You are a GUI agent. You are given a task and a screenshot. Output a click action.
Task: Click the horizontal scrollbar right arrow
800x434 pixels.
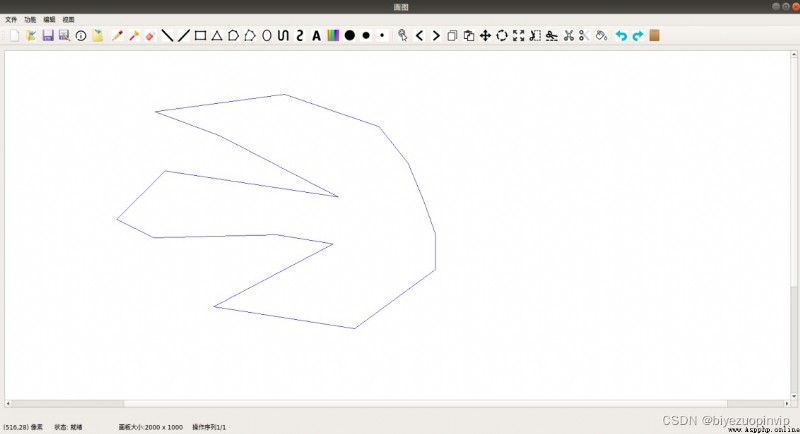pos(787,403)
